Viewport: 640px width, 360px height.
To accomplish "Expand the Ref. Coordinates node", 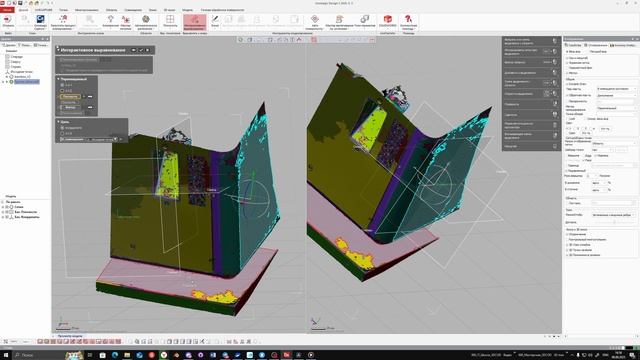I will pos(3,217).
